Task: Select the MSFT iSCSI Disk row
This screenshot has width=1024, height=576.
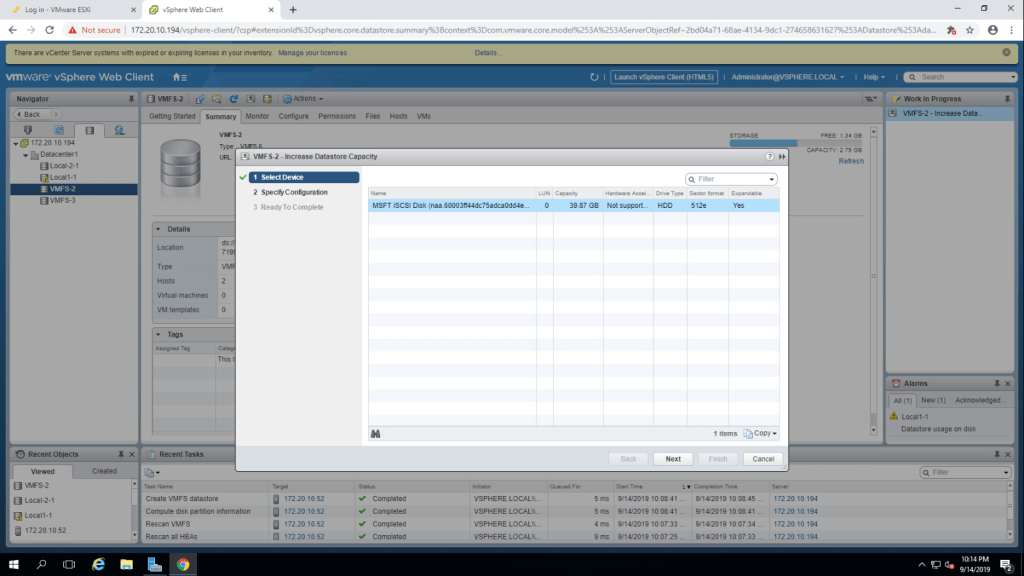Action: [450, 205]
